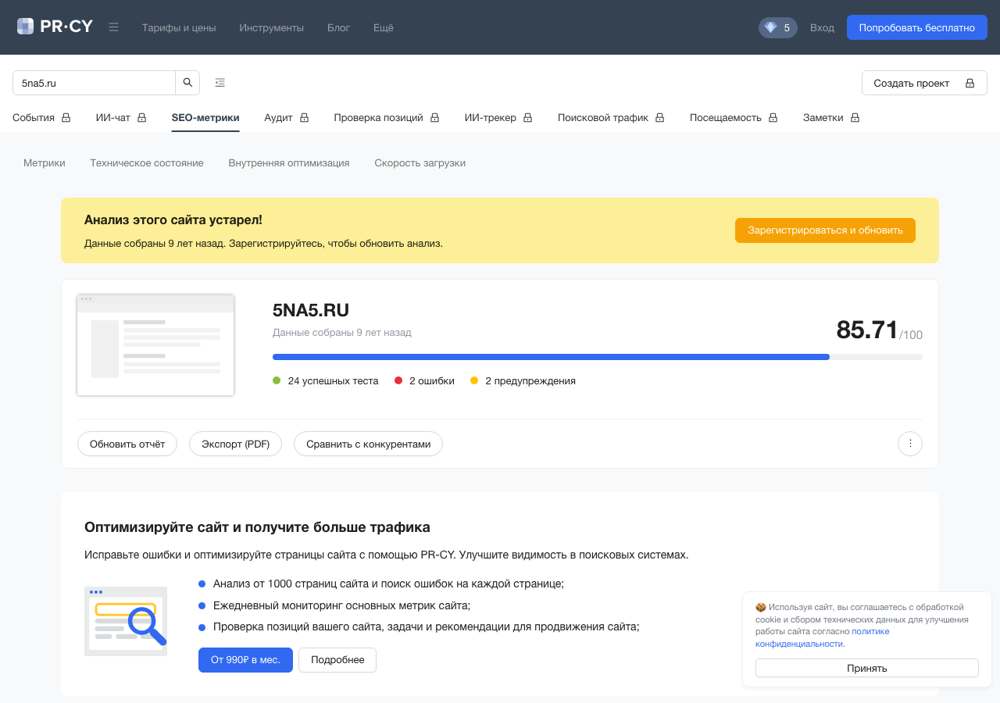Image resolution: width=1000 pixels, height=703 pixels.
Task: Click lock icon beside События tab
Action: 66,117
